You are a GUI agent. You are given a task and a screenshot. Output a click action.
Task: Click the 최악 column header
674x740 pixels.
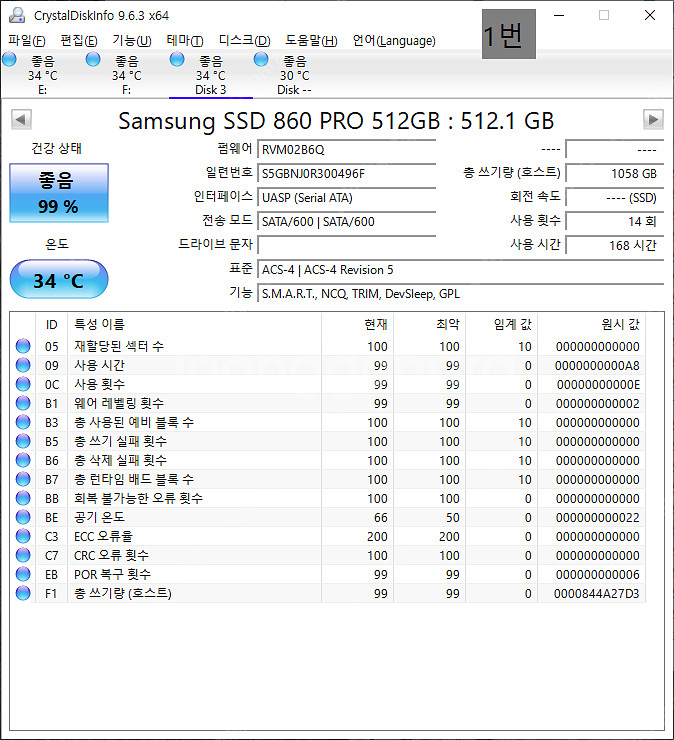(430, 324)
